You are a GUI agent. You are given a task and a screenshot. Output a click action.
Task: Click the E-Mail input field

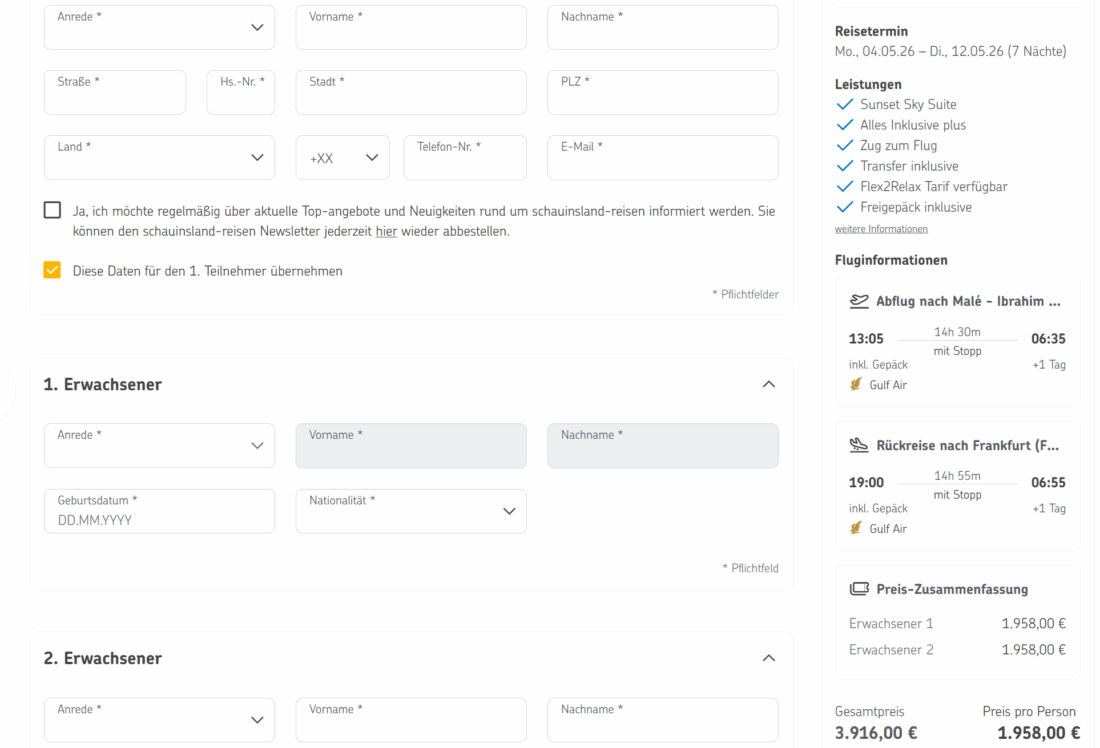click(x=662, y=157)
